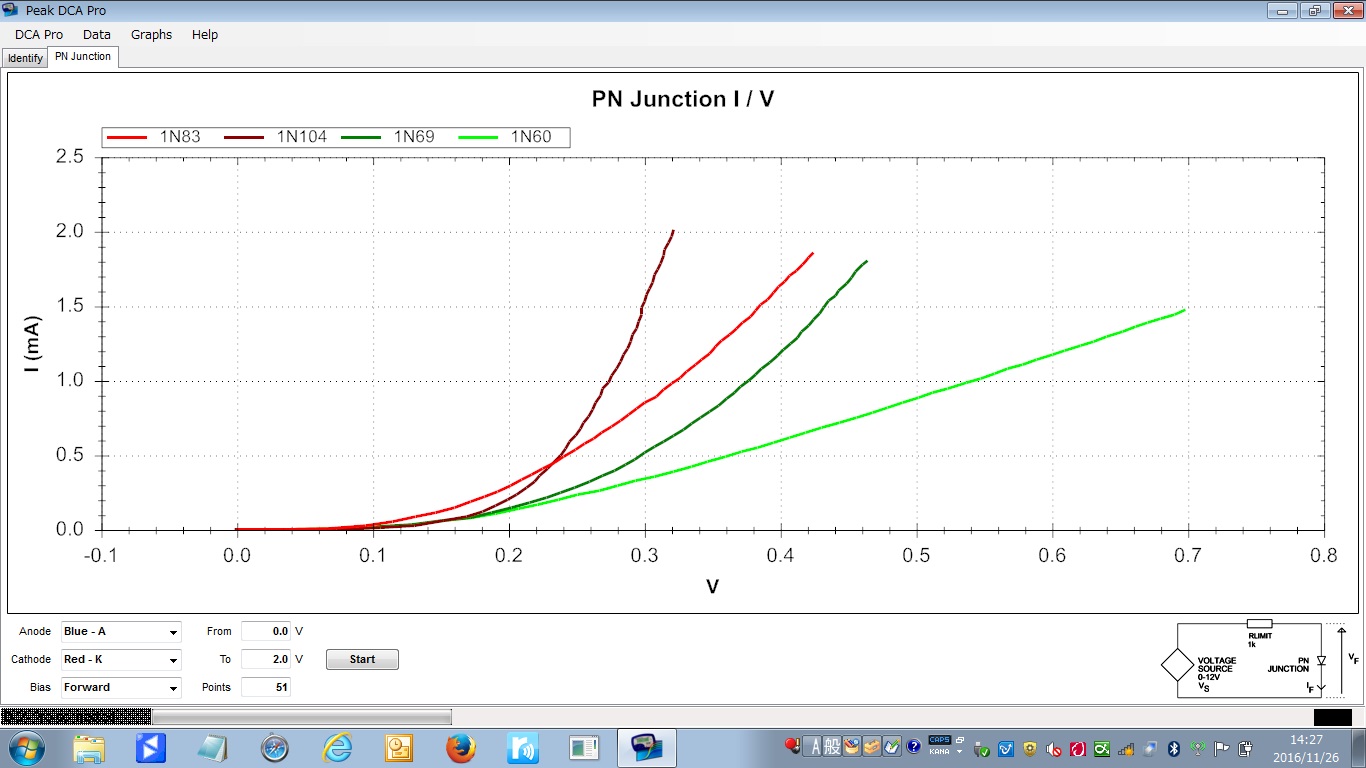1366x768 pixels.
Task: Open Internet Explorer from the taskbar
Action: click(x=337, y=748)
